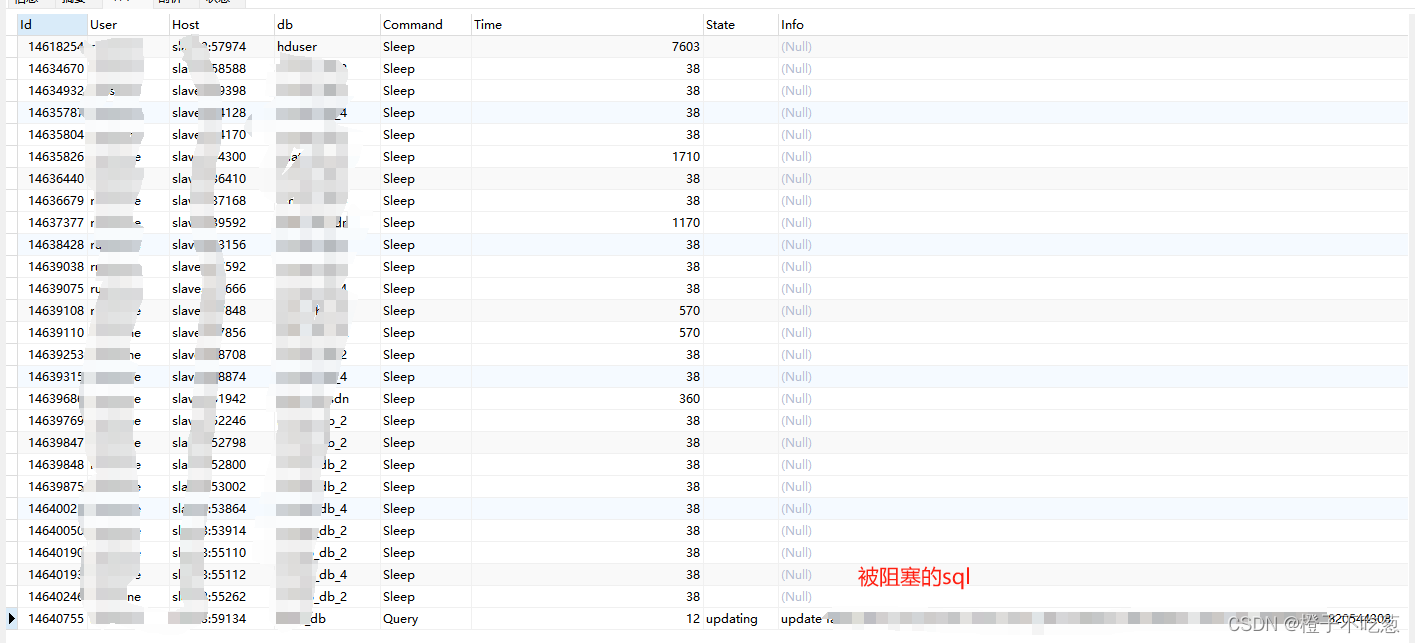Select the process Id 14634670
This screenshot has width=1415, height=643.
55,69
